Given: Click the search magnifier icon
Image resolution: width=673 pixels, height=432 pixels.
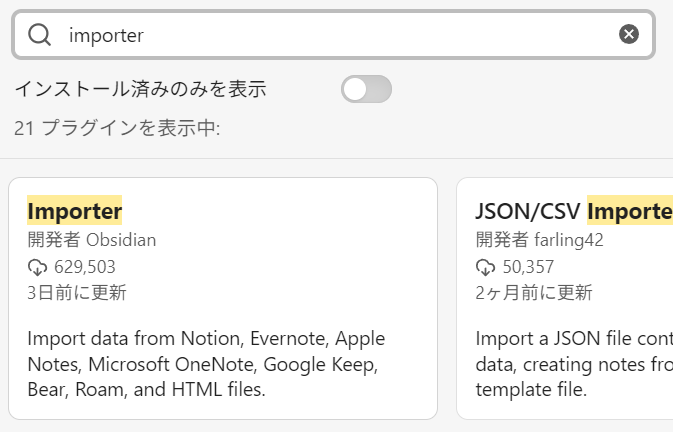Looking at the screenshot, I should (39, 34).
